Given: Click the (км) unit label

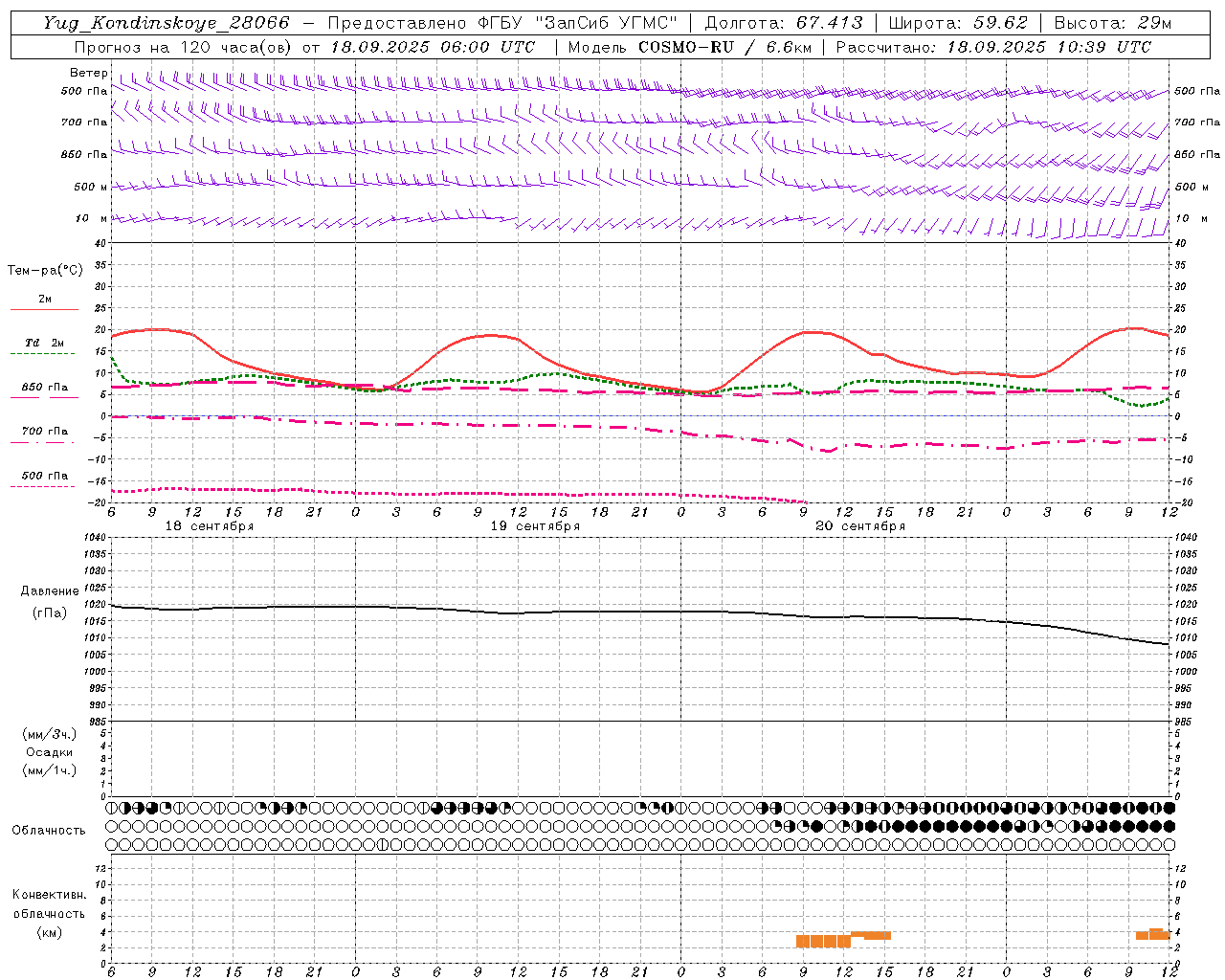Looking at the screenshot, I should (49, 932).
